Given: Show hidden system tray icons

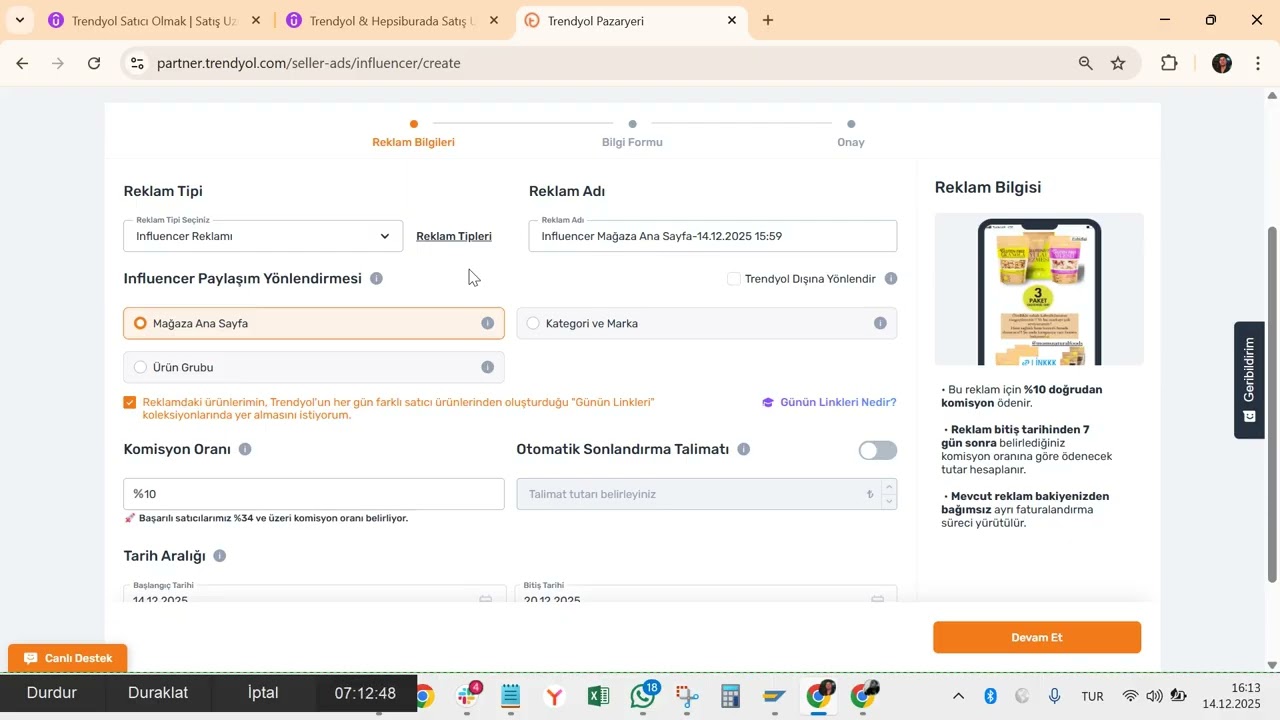Looking at the screenshot, I should 958,696.
